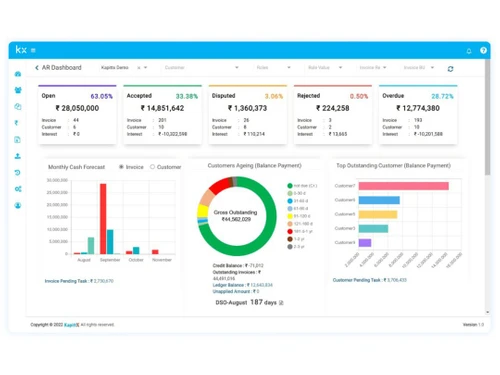Image resolution: width=500 pixels, height=375 pixels.
Task: Click the Unapplied Amount link
Action: 236,291
